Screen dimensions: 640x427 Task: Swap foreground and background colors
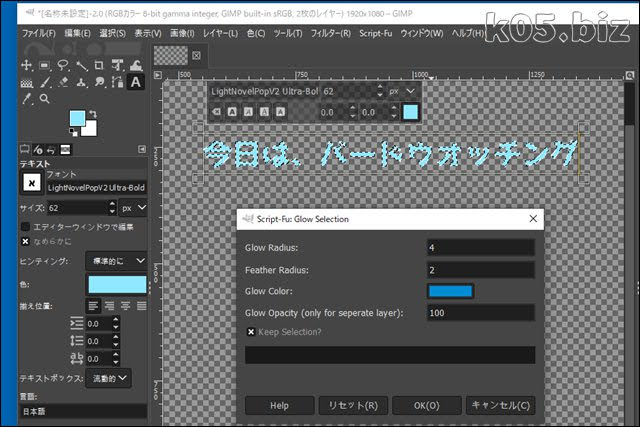click(x=93, y=114)
